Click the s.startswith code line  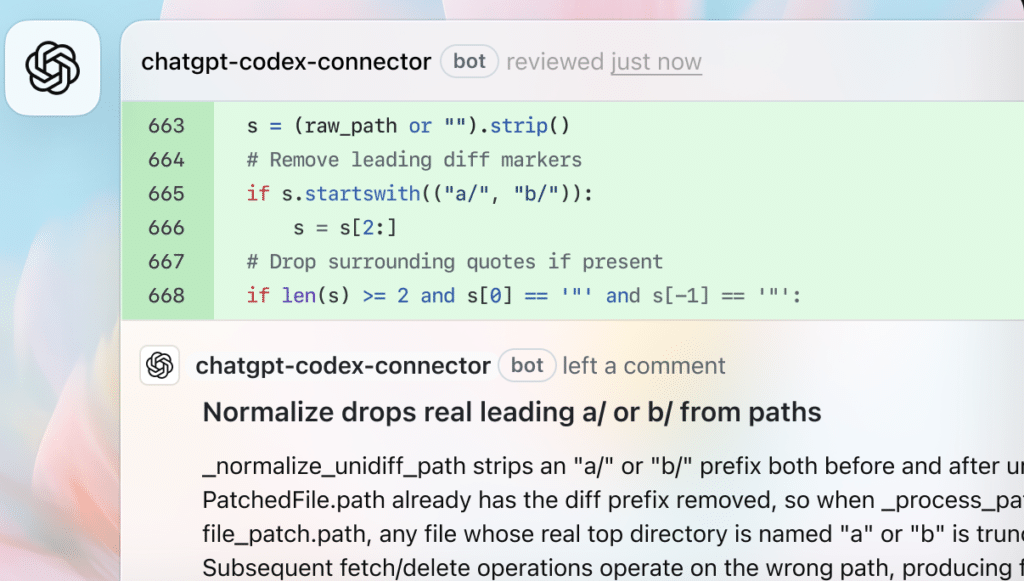[420, 194]
